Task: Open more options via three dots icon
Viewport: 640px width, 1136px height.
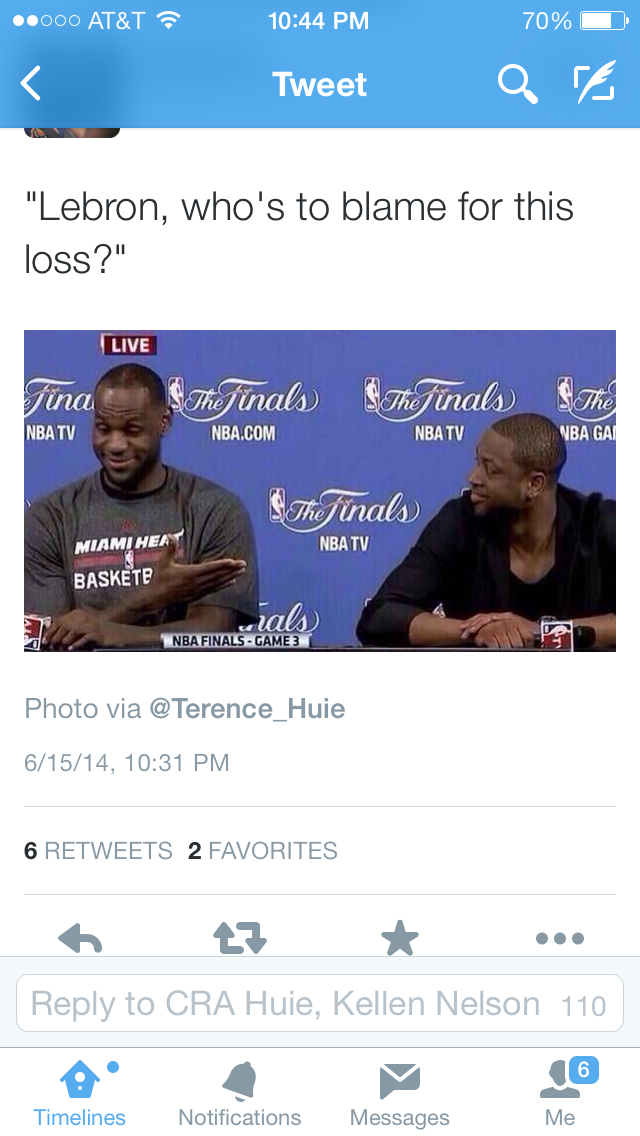Action: pos(560,938)
